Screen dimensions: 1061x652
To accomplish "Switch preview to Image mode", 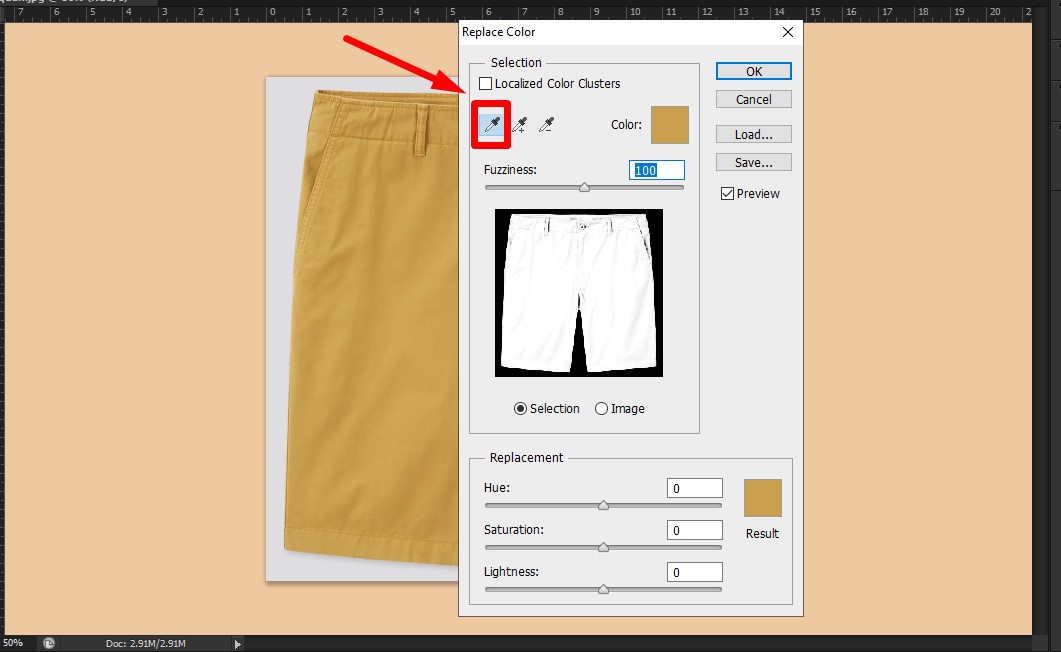I will pyautogui.click(x=600, y=408).
